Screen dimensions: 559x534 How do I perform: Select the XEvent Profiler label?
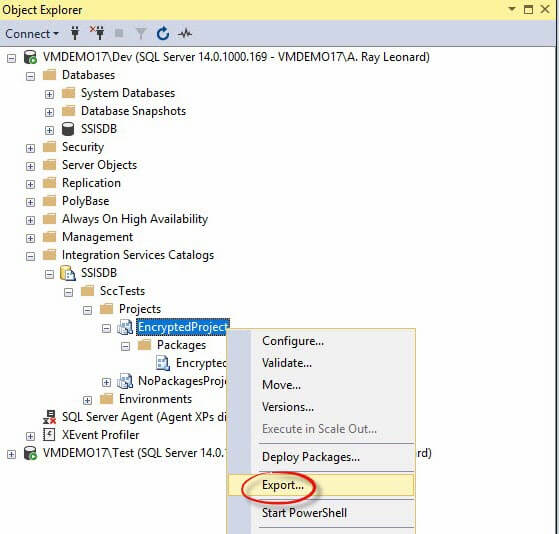pyautogui.click(x=101, y=435)
